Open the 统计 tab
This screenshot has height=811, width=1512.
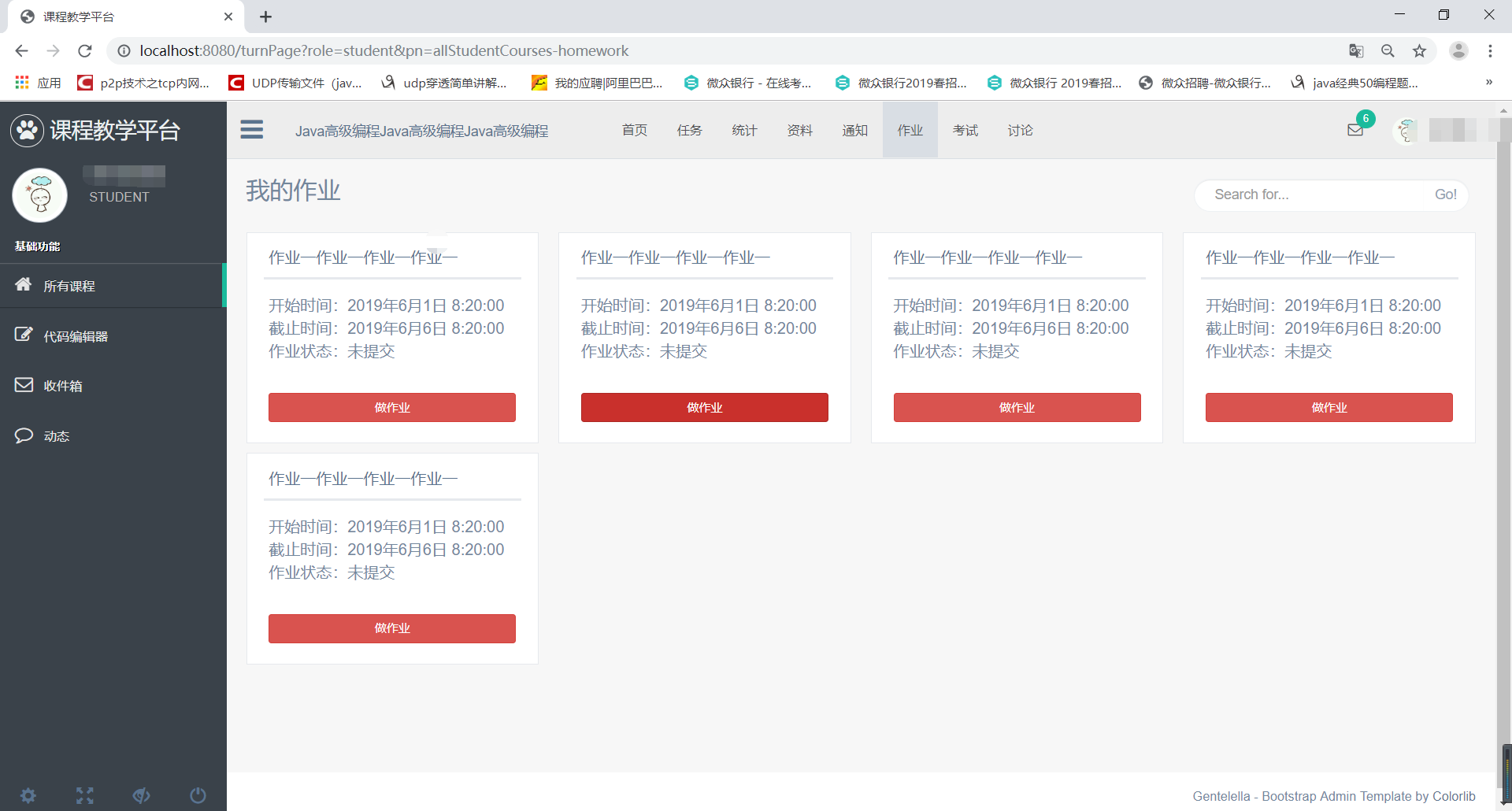[745, 130]
